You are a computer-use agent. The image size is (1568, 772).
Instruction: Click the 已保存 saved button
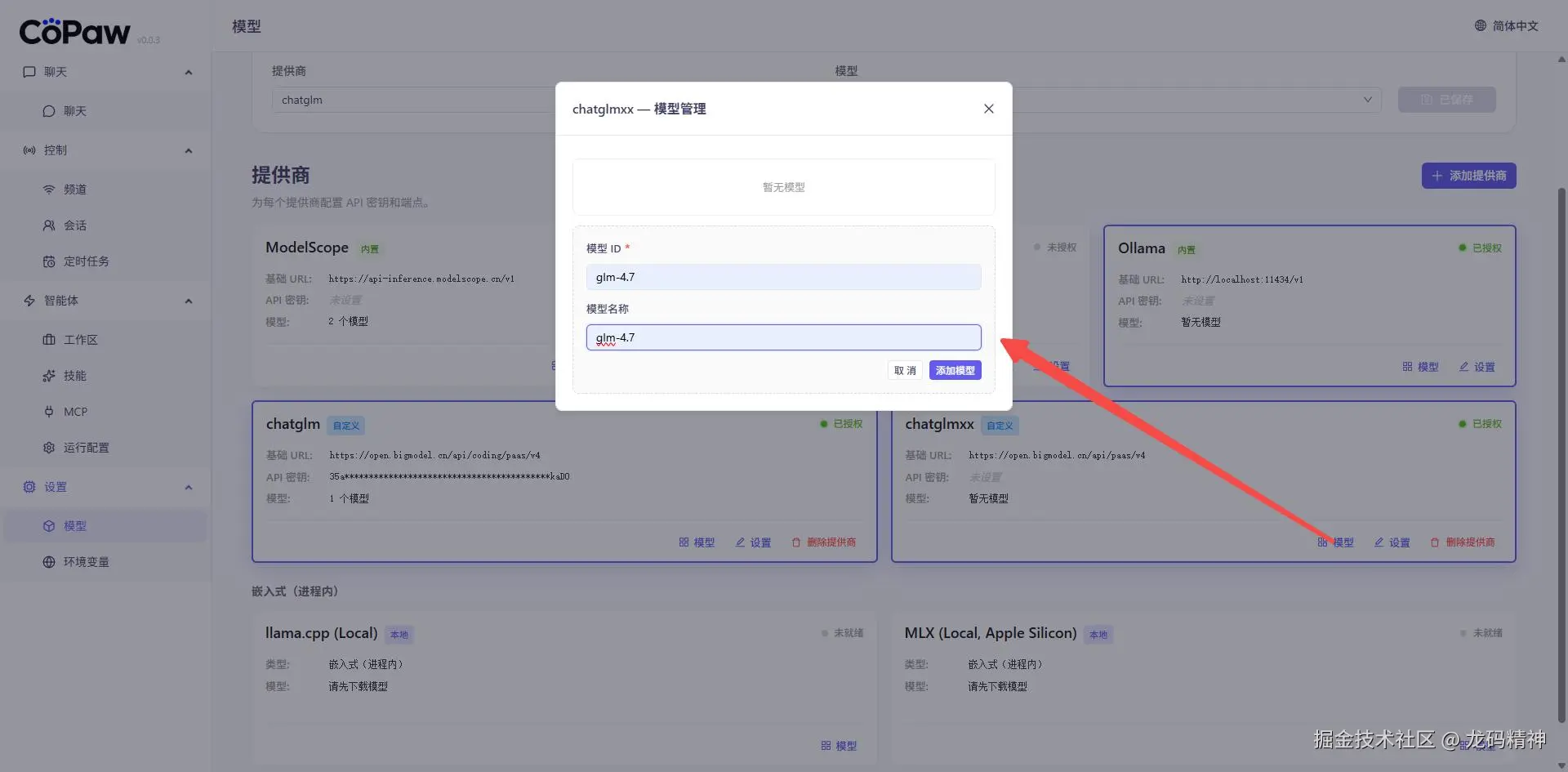tap(1446, 100)
